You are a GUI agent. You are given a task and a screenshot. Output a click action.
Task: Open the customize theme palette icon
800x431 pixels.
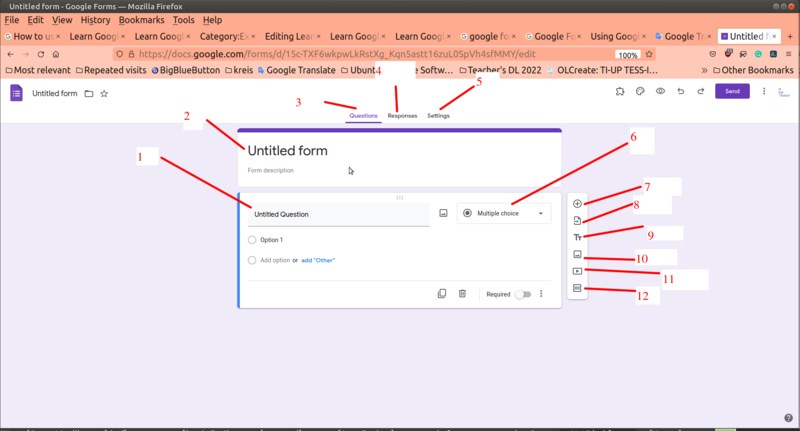pos(640,91)
